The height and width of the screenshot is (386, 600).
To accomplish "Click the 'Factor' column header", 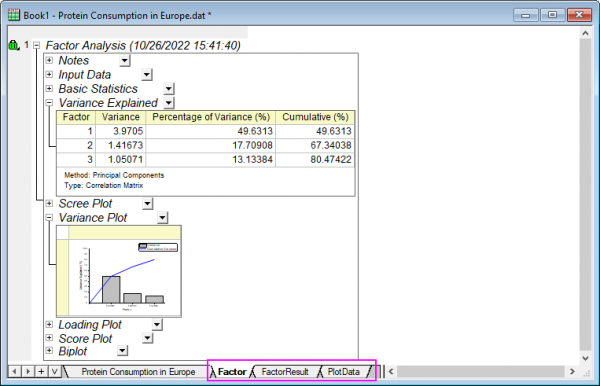I will click(x=76, y=117).
